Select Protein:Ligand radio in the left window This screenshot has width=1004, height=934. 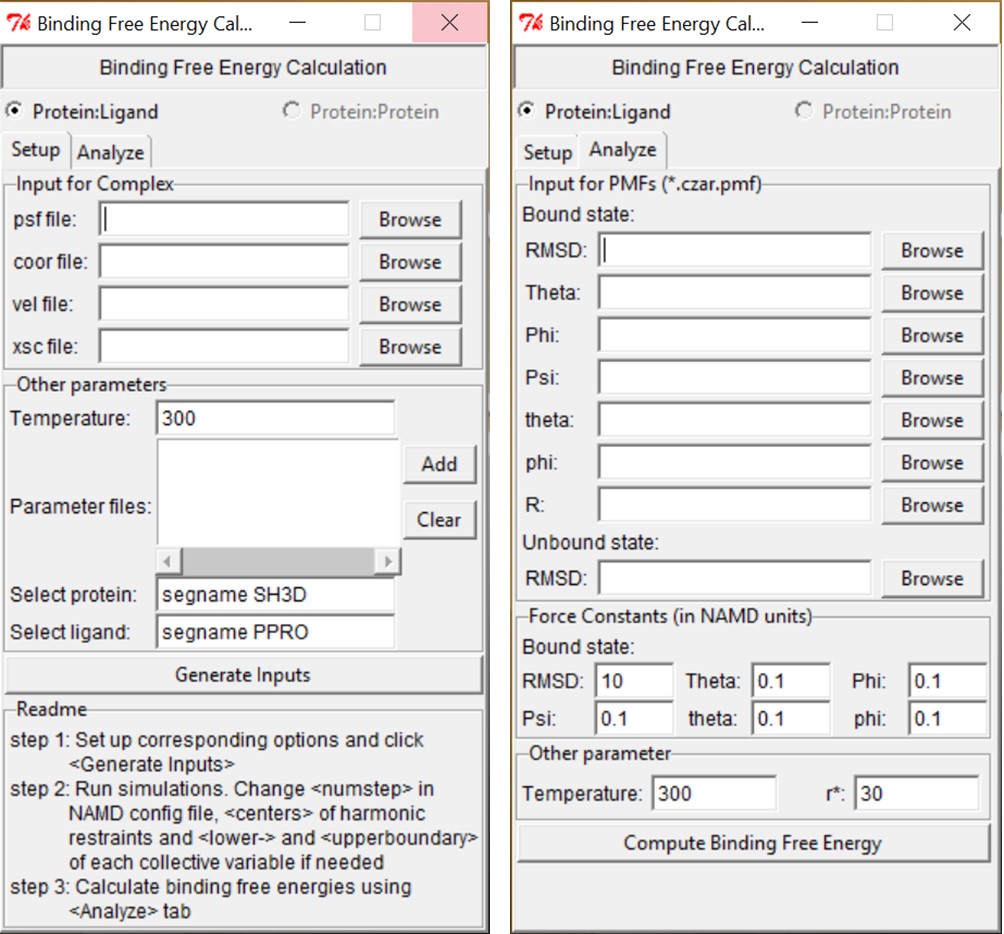point(15,111)
